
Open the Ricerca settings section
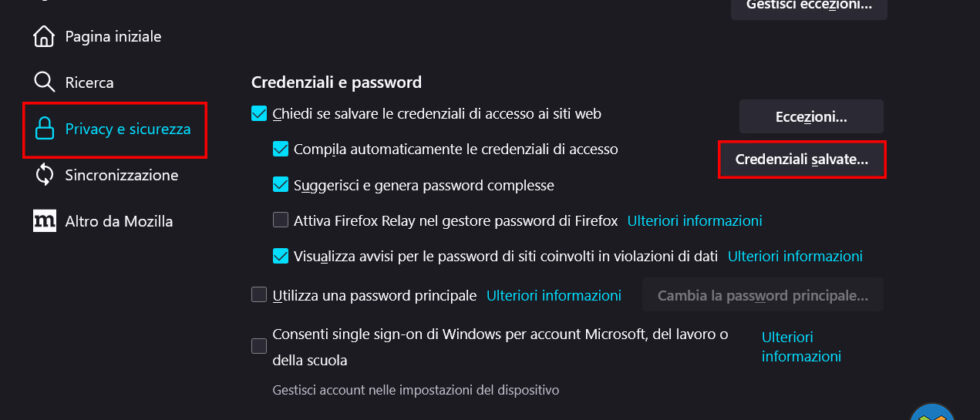point(89,82)
